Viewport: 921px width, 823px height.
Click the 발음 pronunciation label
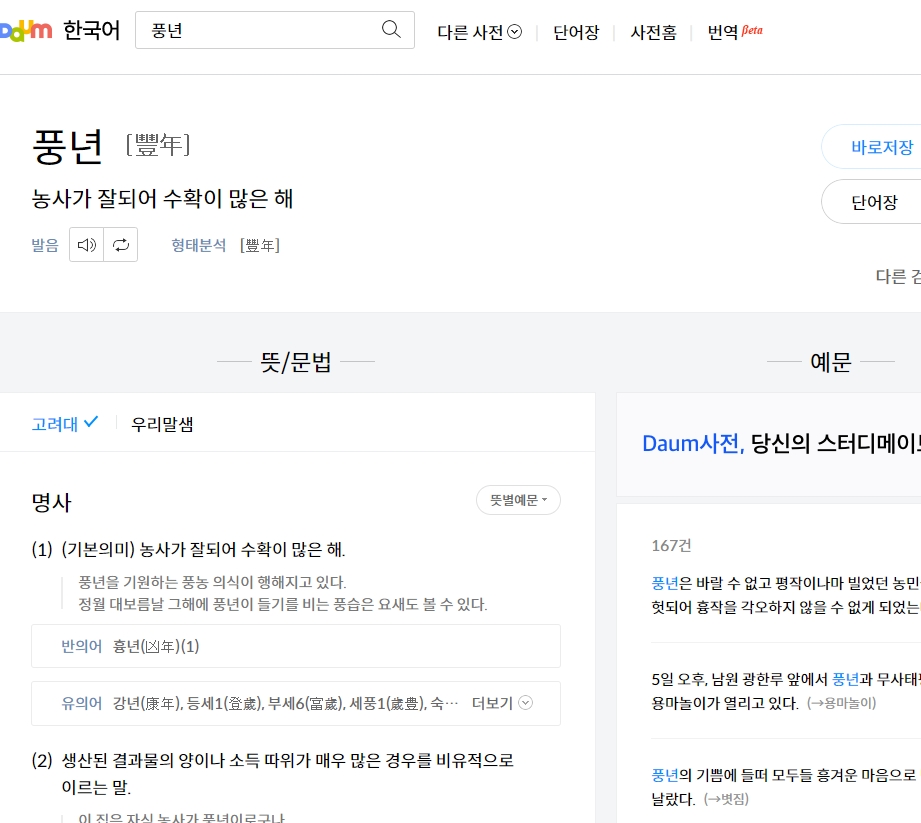click(x=45, y=245)
